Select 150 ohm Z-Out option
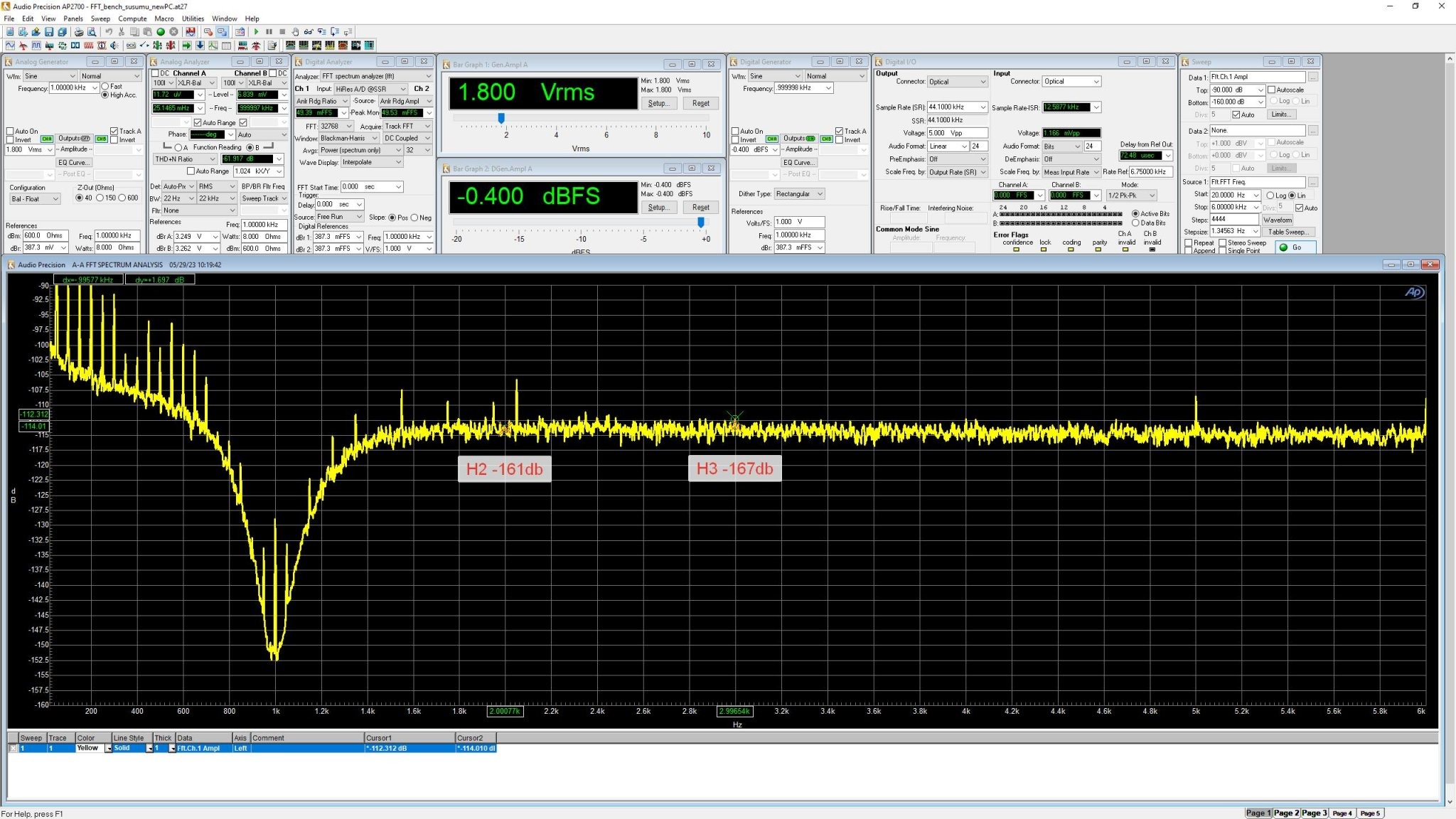This screenshot has height=819, width=1456. pyautogui.click(x=100, y=198)
